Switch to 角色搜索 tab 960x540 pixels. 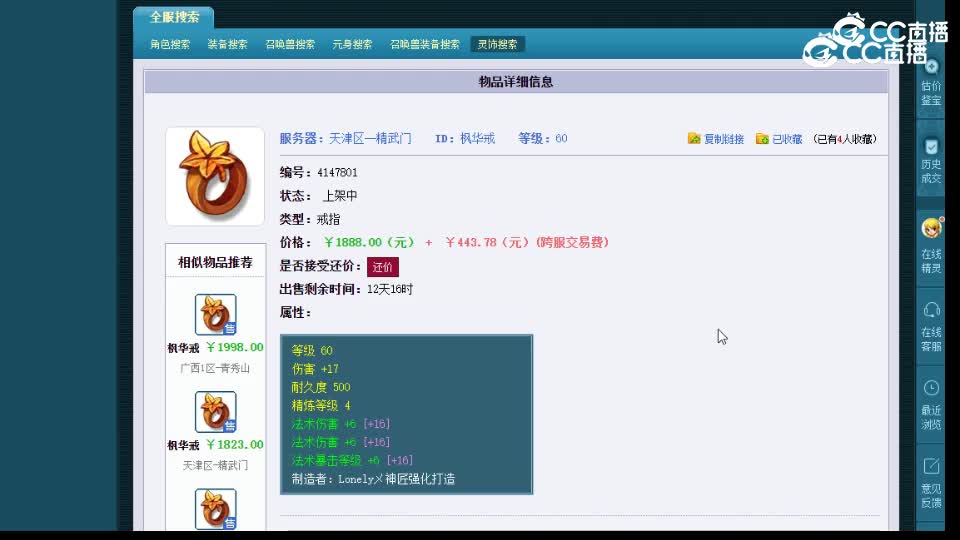tap(170, 44)
